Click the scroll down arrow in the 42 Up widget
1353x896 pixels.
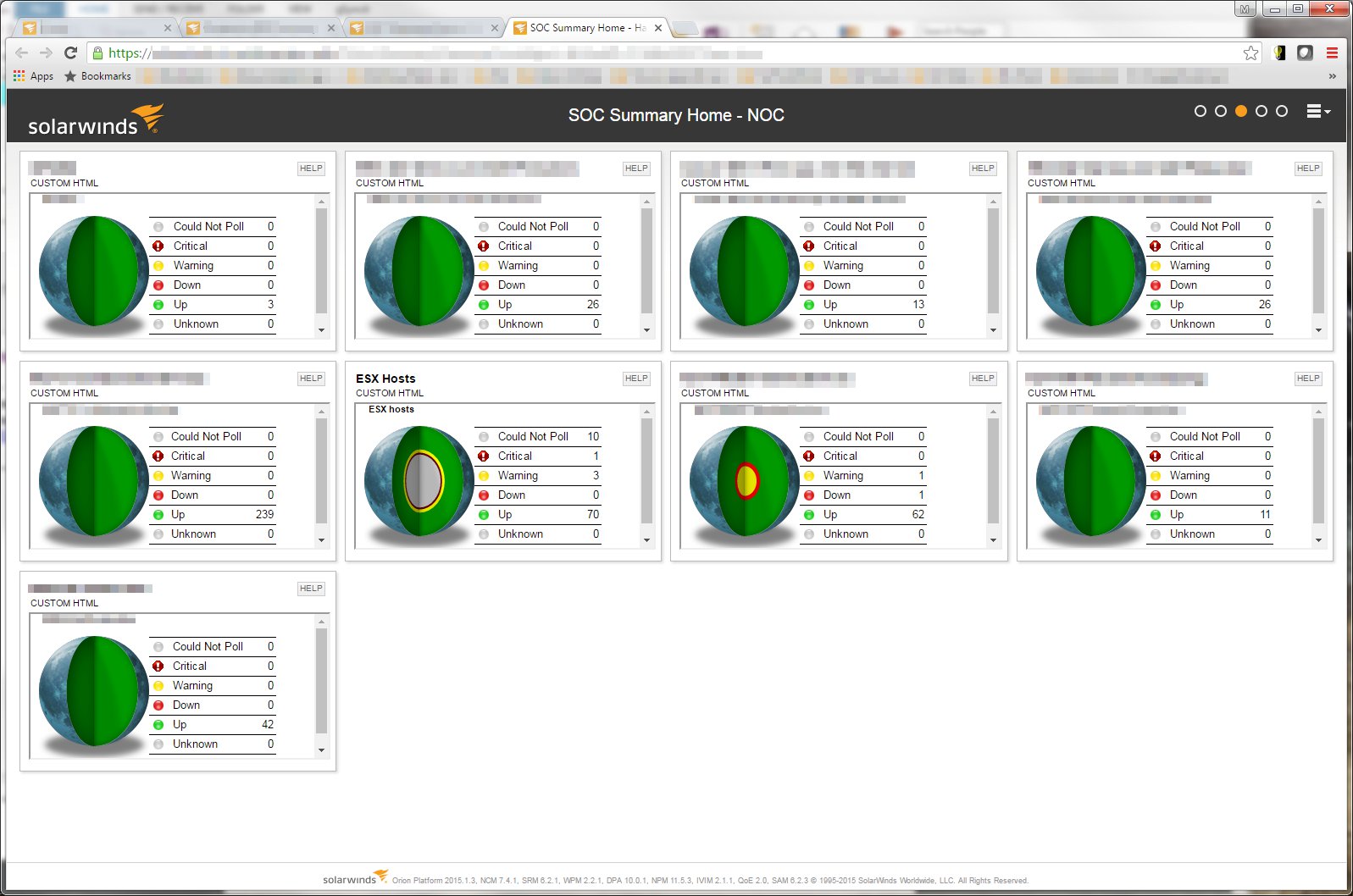click(321, 750)
